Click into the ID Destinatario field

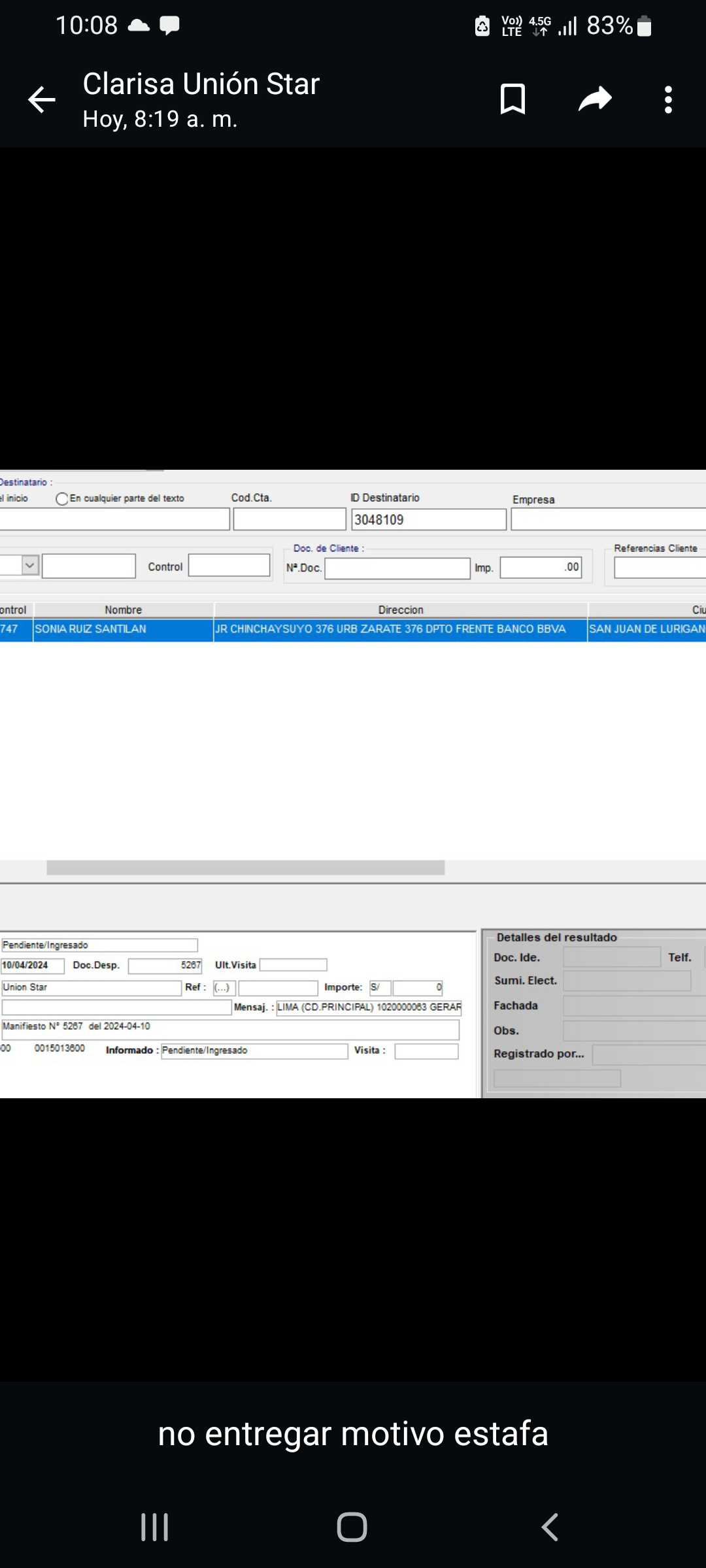click(428, 520)
